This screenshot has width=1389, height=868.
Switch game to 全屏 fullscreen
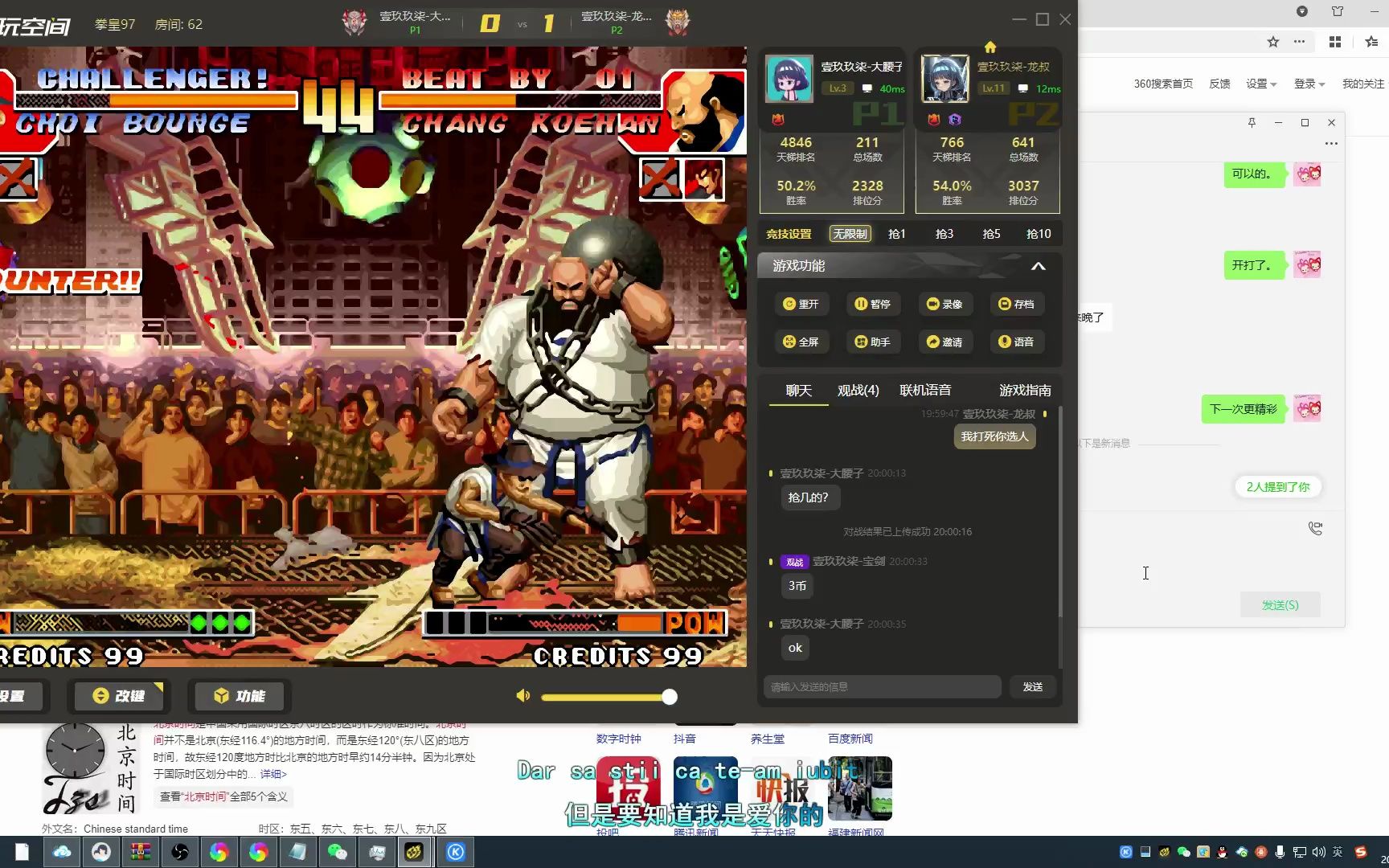click(x=801, y=342)
